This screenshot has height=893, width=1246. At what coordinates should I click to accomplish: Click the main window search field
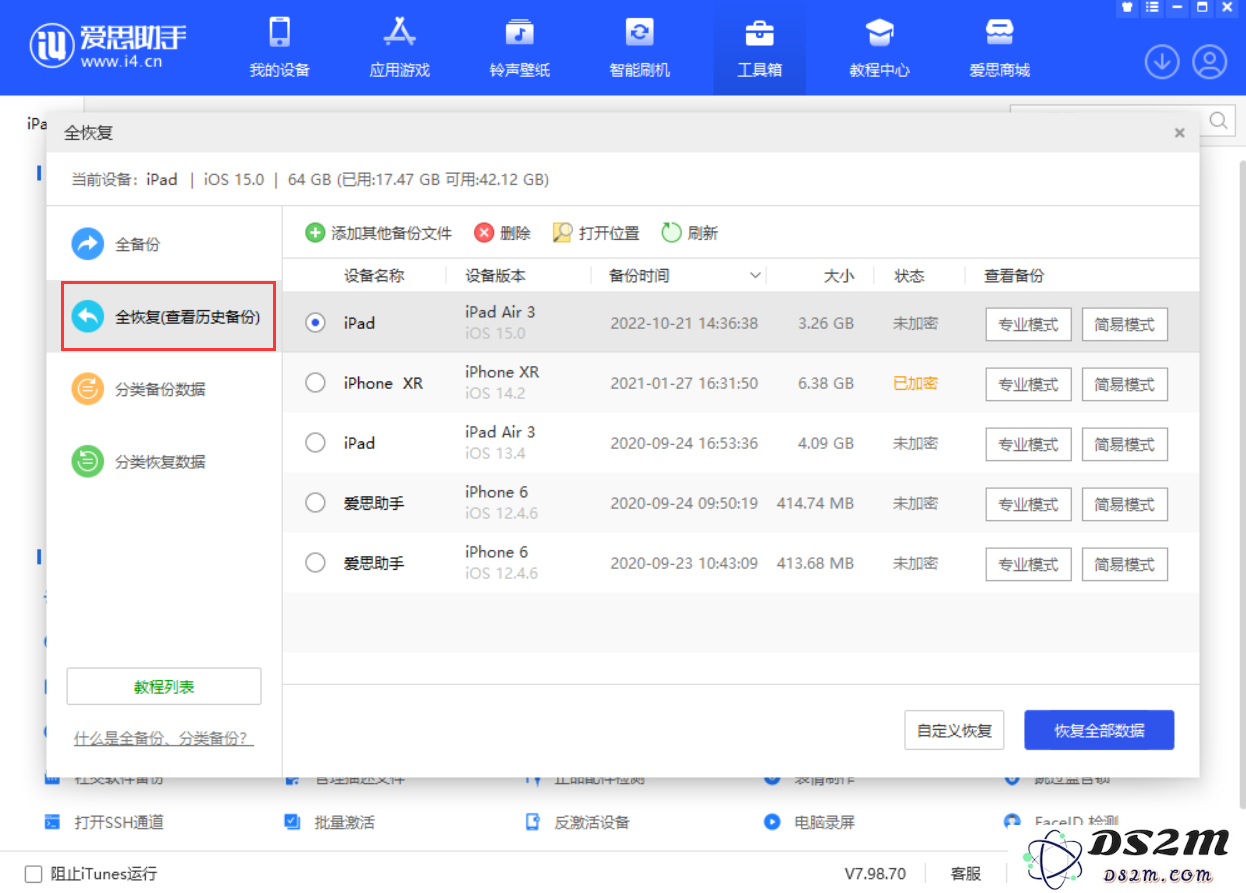1122,120
